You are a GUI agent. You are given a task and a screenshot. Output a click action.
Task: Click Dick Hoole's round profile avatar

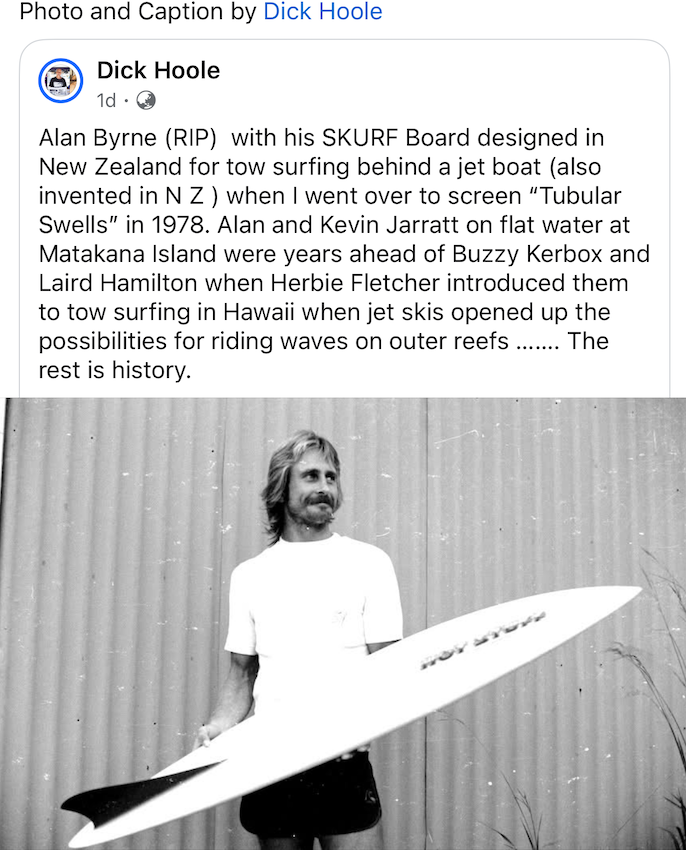click(61, 81)
